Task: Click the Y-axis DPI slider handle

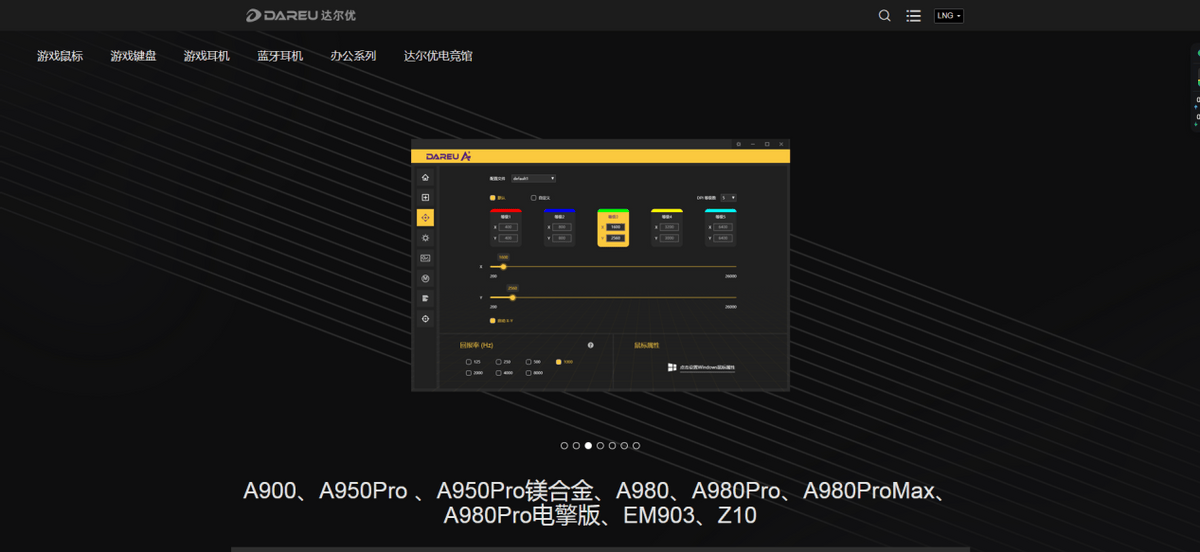Action: pos(512,298)
